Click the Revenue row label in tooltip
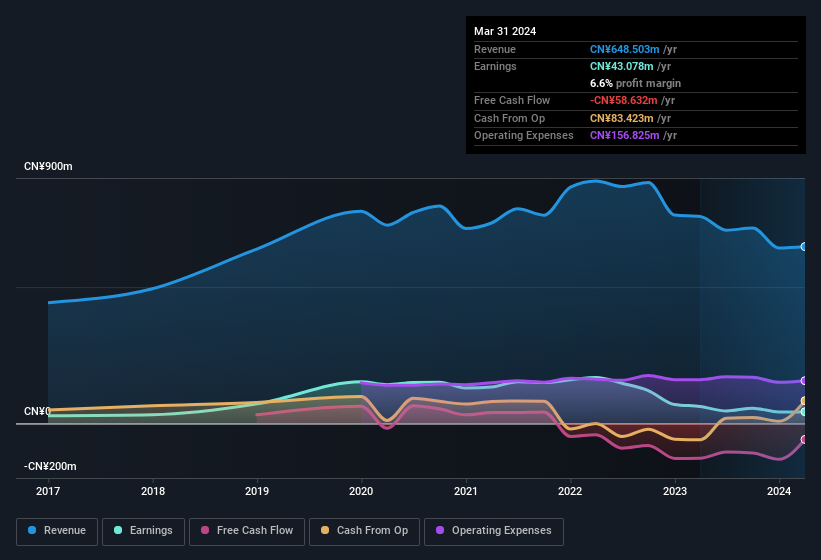The image size is (821, 560). click(x=495, y=49)
